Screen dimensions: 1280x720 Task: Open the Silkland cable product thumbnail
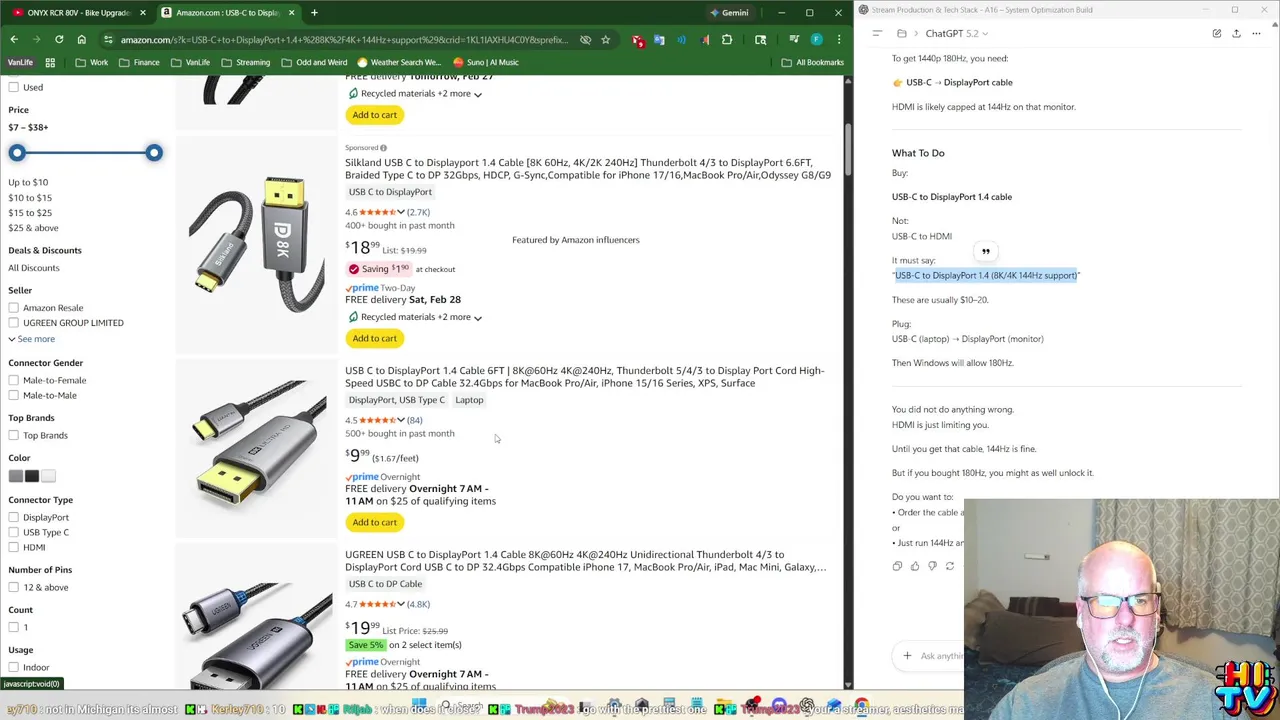click(x=257, y=243)
